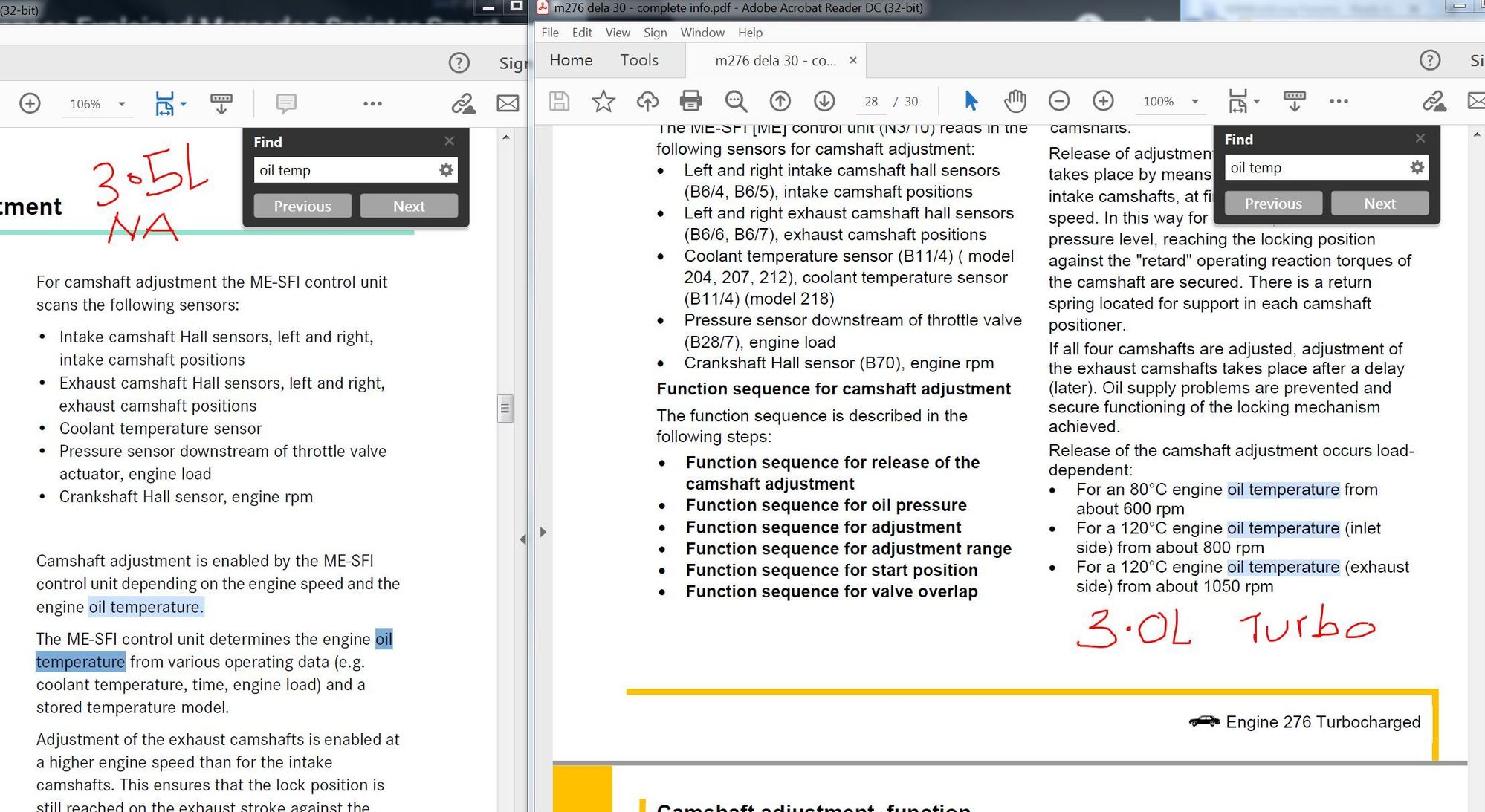Select the Hand pan tool
The image size is (1485, 812).
pos(1015,101)
